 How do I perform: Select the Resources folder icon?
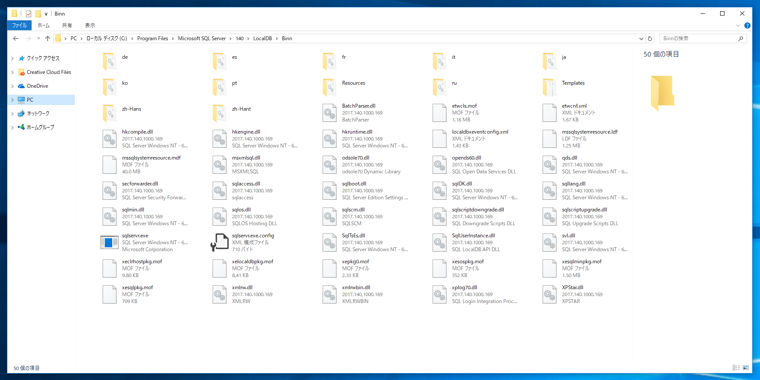[330, 87]
